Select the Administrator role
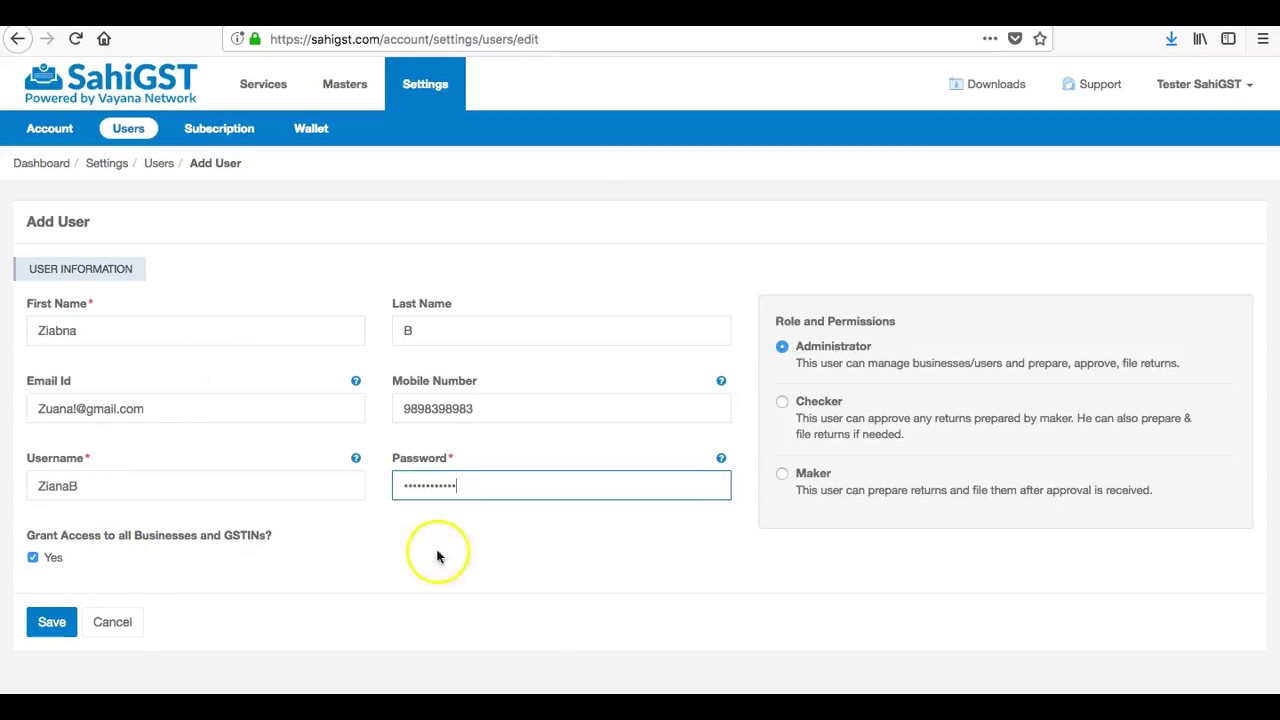This screenshot has width=1280, height=720. click(x=782, y=346)
